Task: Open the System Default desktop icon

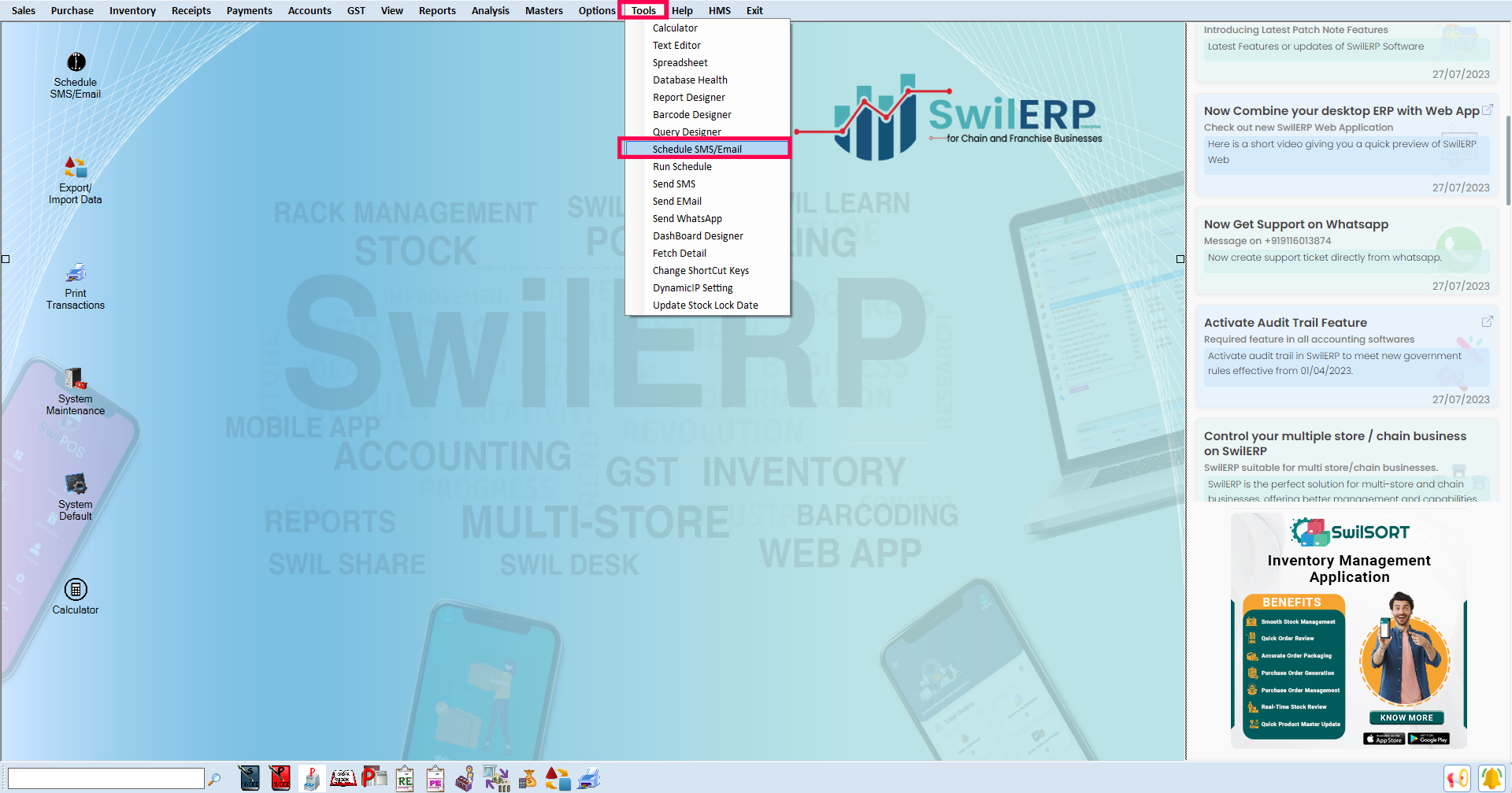Action: click(x=76, y=497)
